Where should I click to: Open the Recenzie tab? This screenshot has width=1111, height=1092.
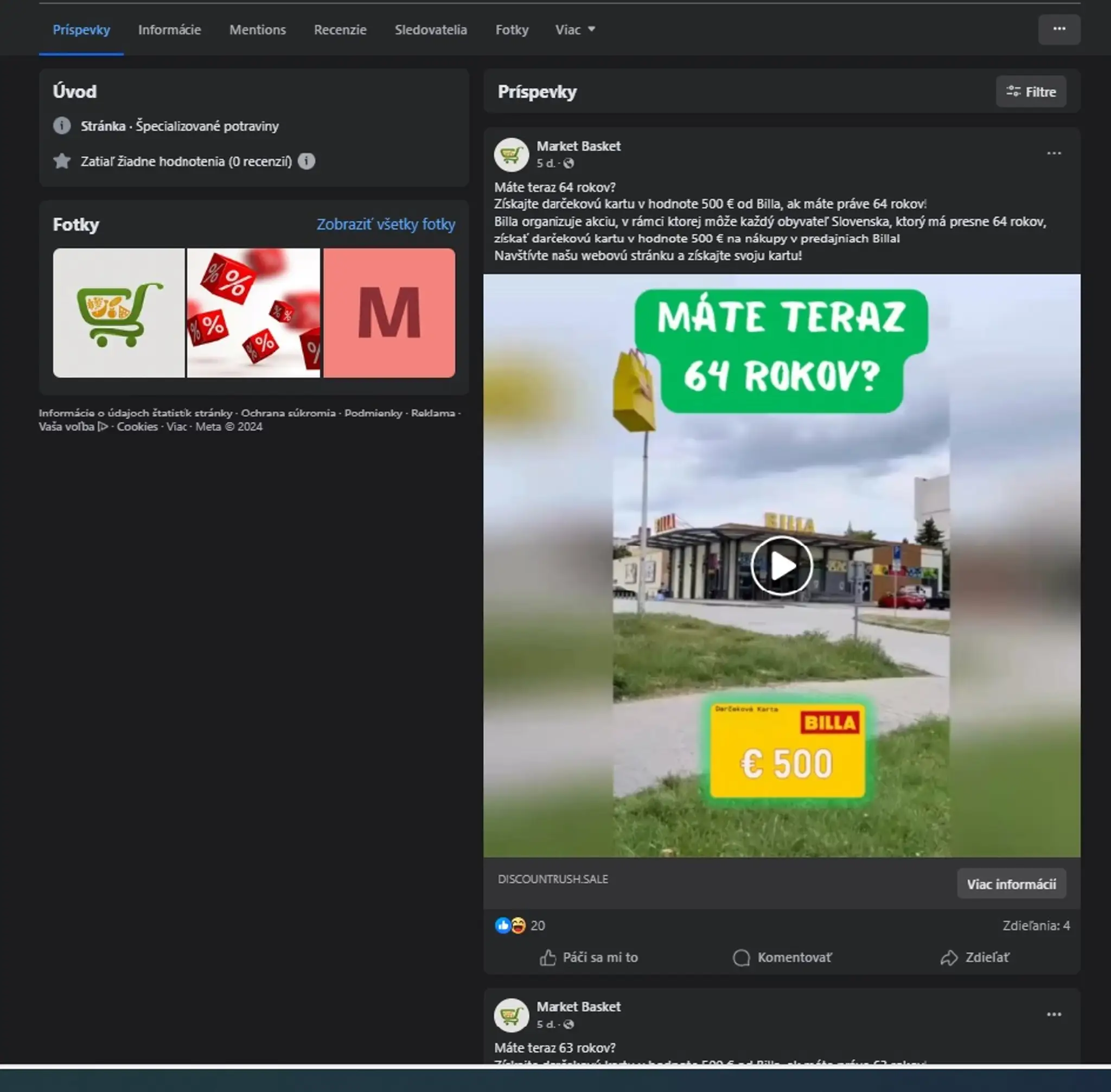tap(340, 30)
